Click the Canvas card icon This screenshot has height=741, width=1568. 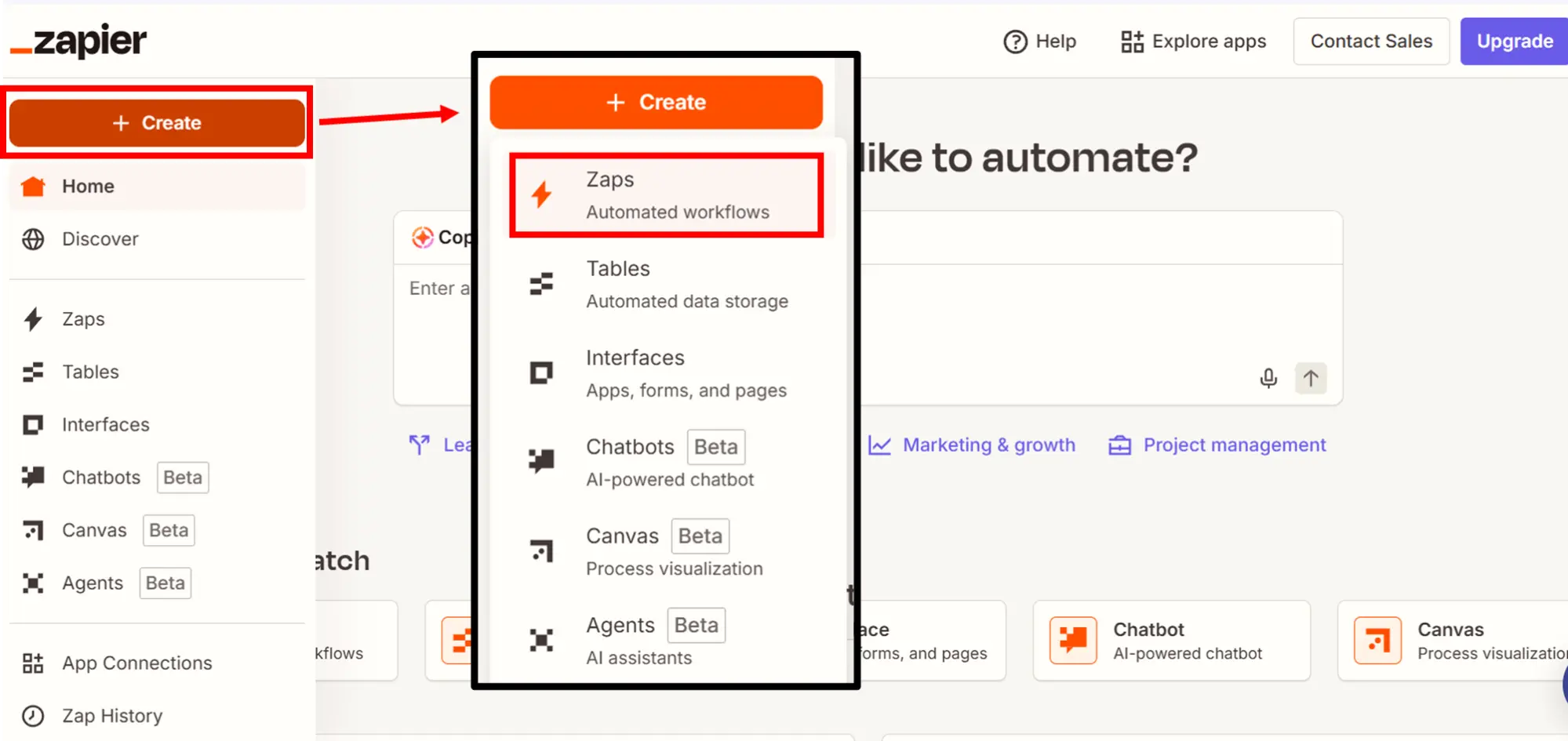tap(1377, 641)
